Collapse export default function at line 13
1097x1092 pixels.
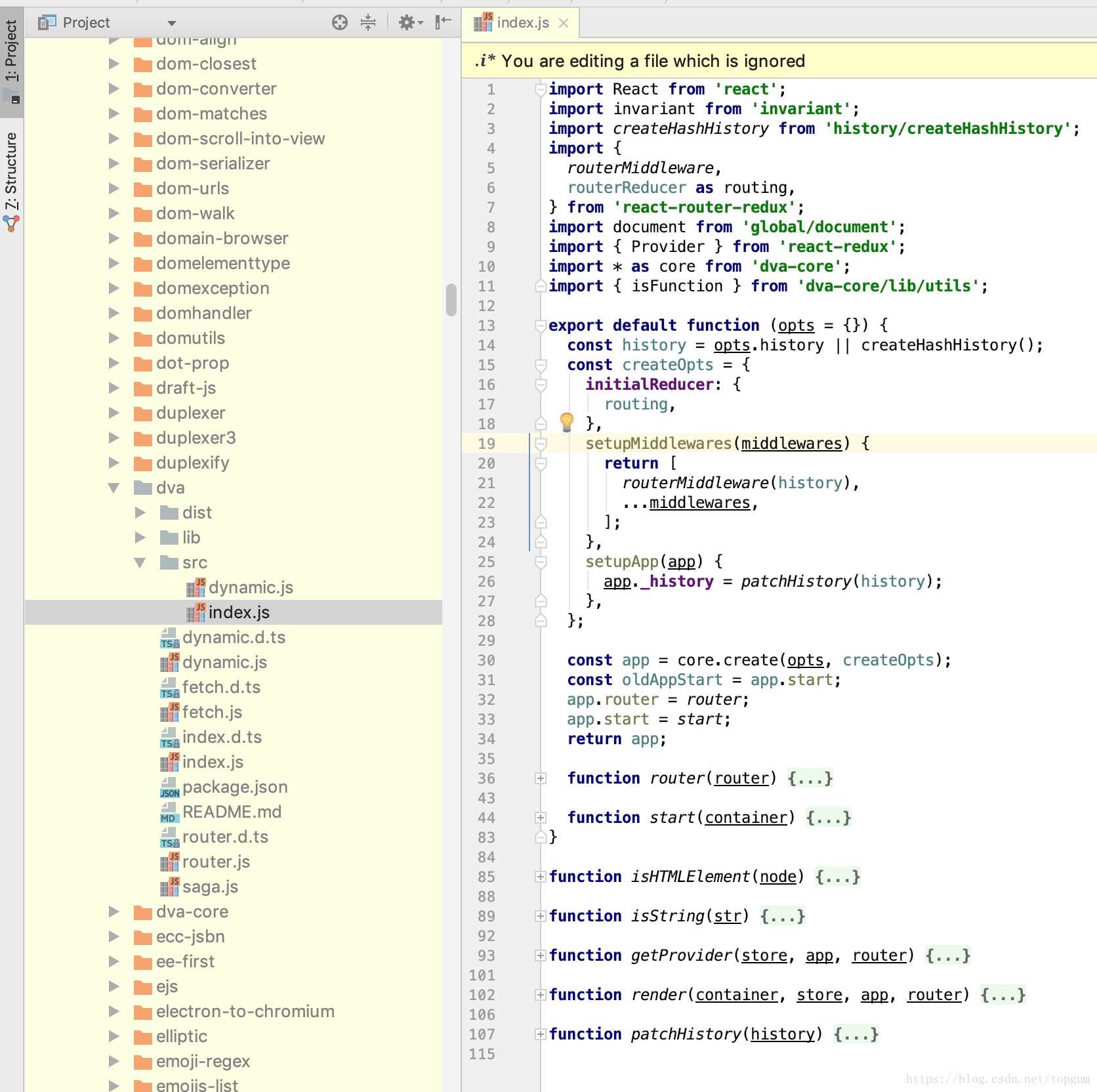(x=541, y=325)
